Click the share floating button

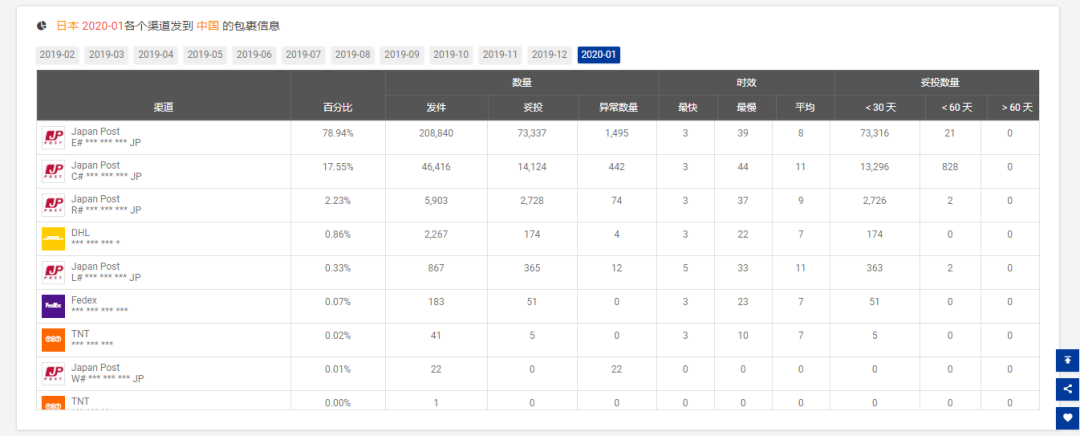[x=1068, y=389]
